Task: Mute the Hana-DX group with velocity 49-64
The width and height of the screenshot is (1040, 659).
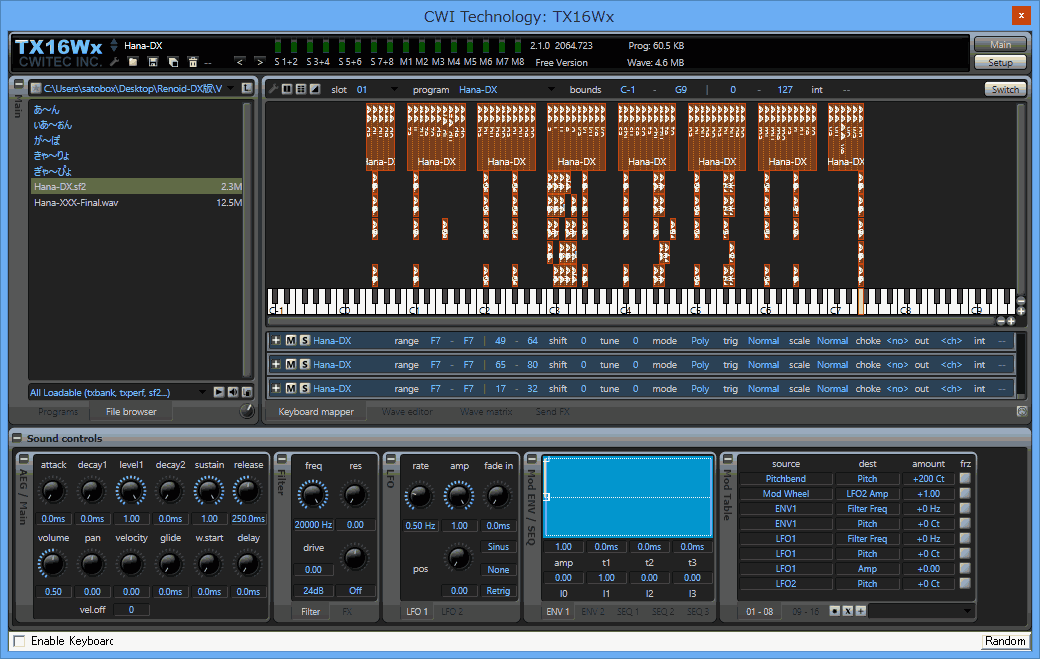Action: 291,340
